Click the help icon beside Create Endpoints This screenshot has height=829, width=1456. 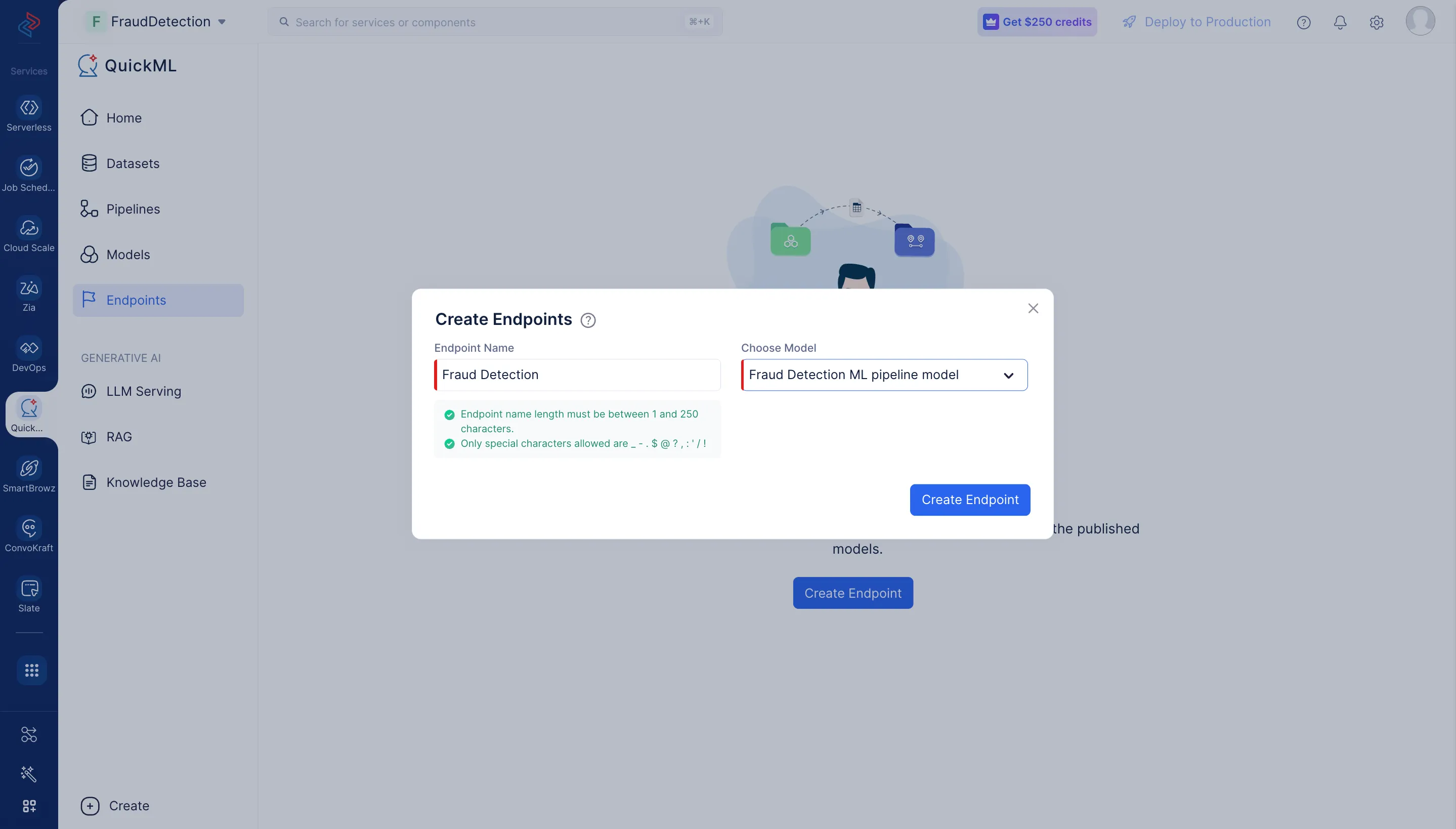click(x=588, y=320)
